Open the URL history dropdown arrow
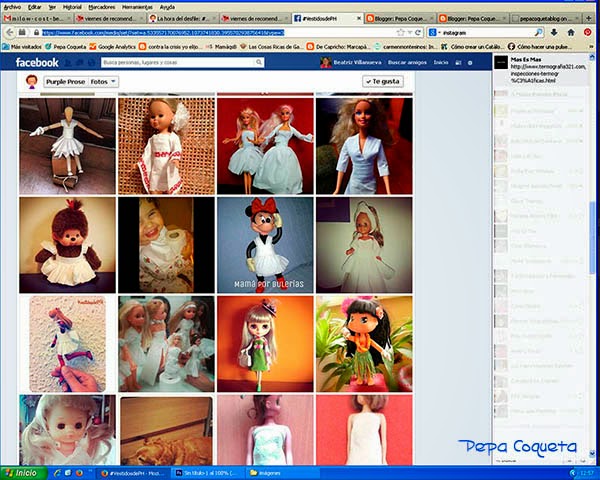This screenshot has width=600, height=480. point(410,33)
